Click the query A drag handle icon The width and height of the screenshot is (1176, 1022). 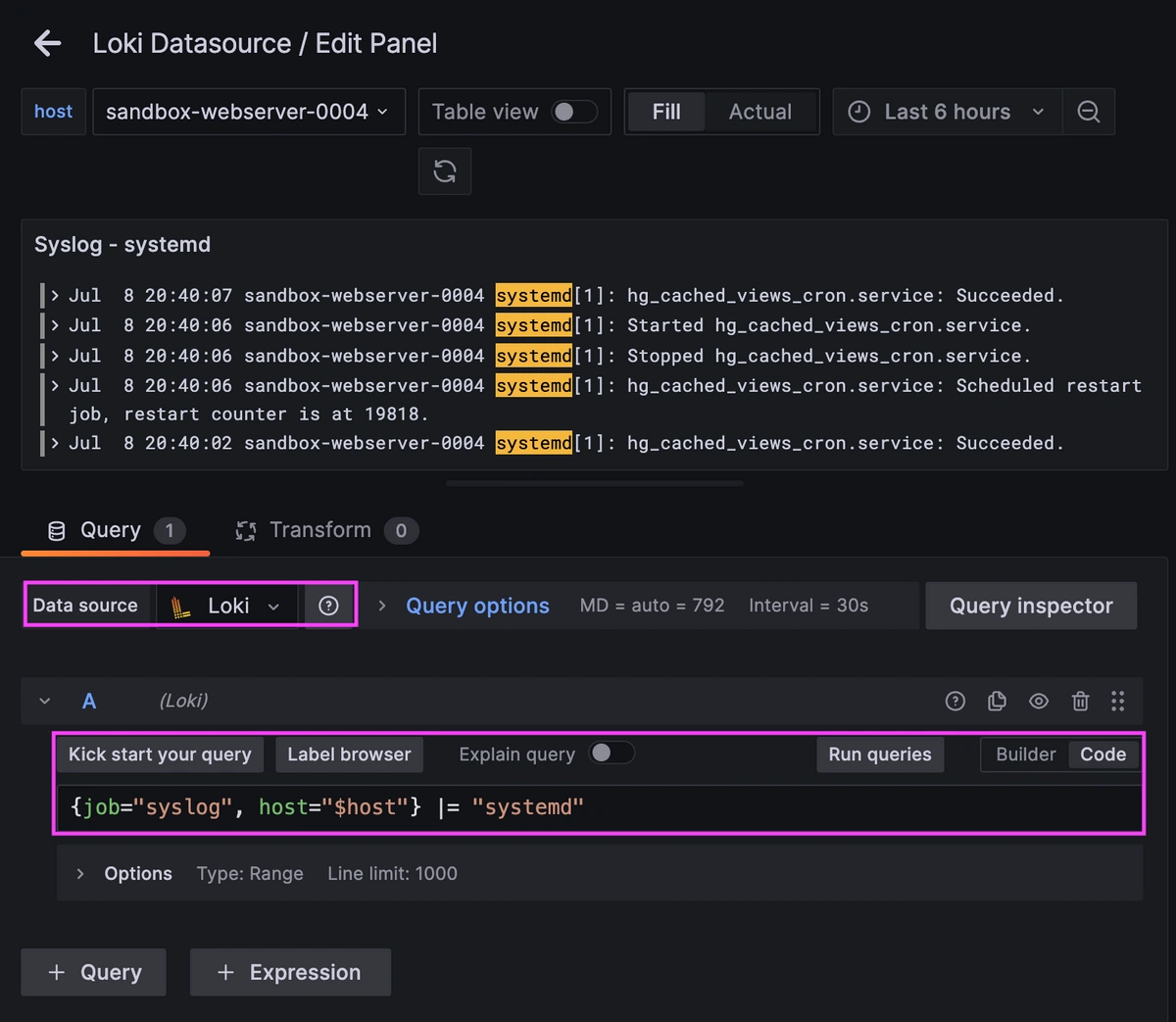tap(1118, 701)
